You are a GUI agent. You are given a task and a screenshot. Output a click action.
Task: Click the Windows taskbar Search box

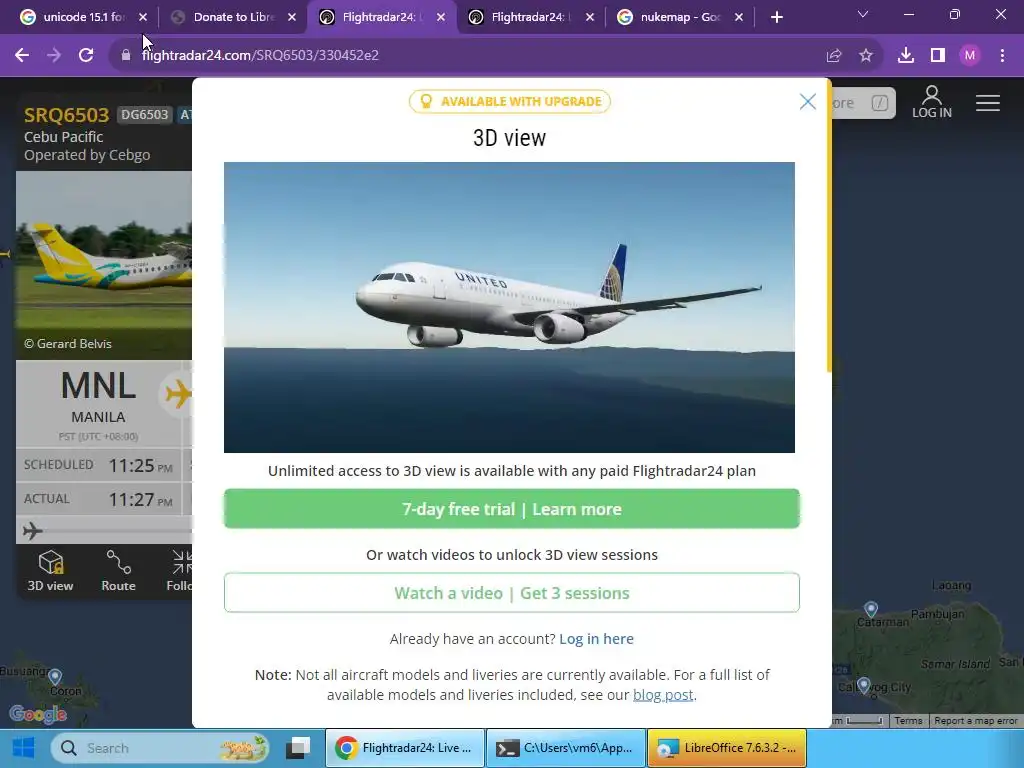[x=160, y=748]
